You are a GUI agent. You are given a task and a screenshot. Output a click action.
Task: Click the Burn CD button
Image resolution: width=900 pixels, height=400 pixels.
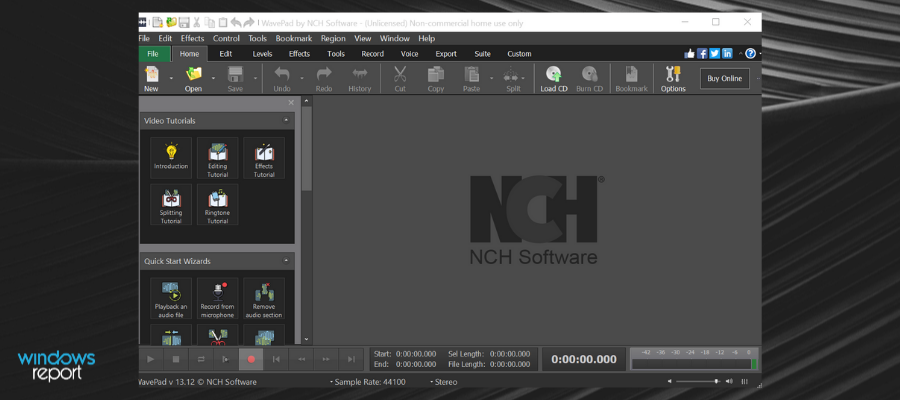pos(589,78)
